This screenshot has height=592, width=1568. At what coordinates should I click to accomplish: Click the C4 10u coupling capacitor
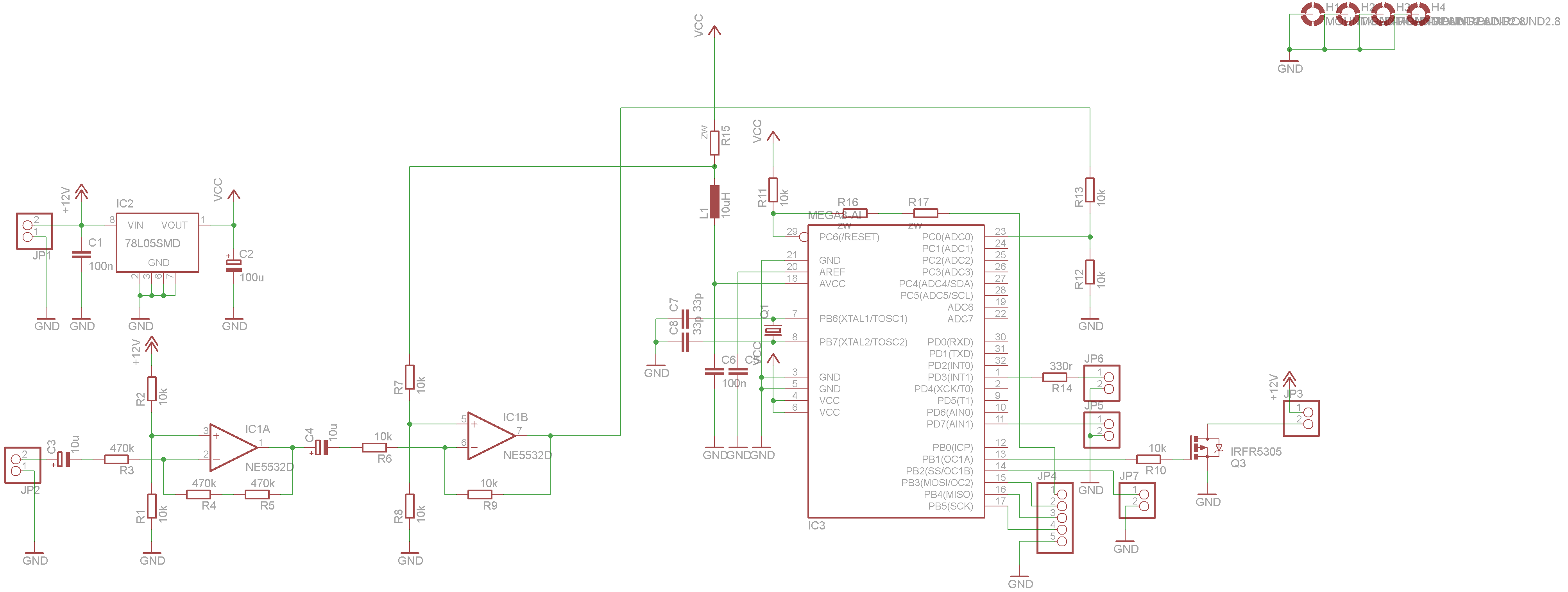(321, 448)
